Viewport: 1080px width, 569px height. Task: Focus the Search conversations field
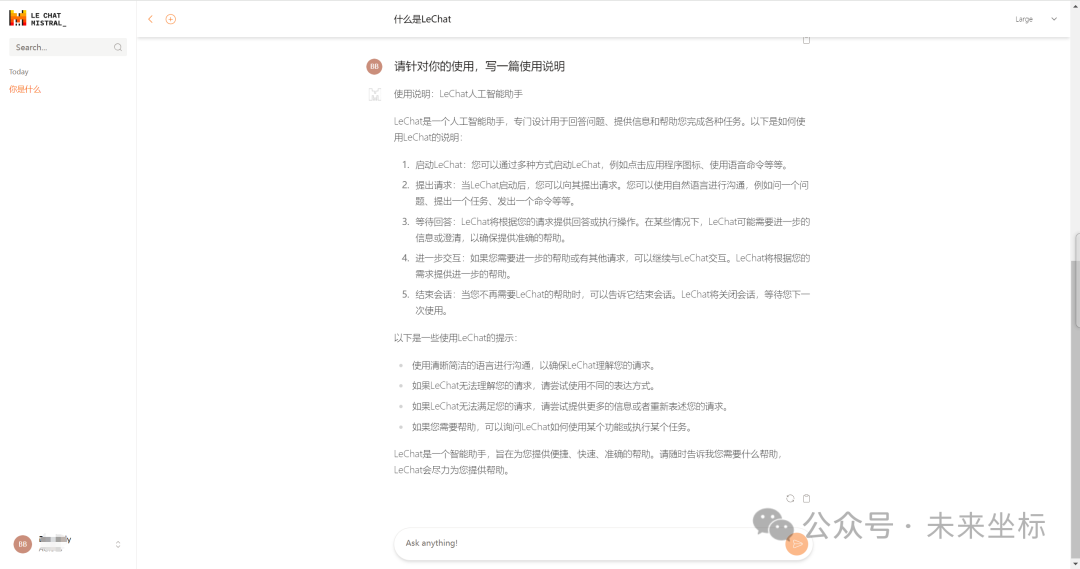tap(68, 48)
